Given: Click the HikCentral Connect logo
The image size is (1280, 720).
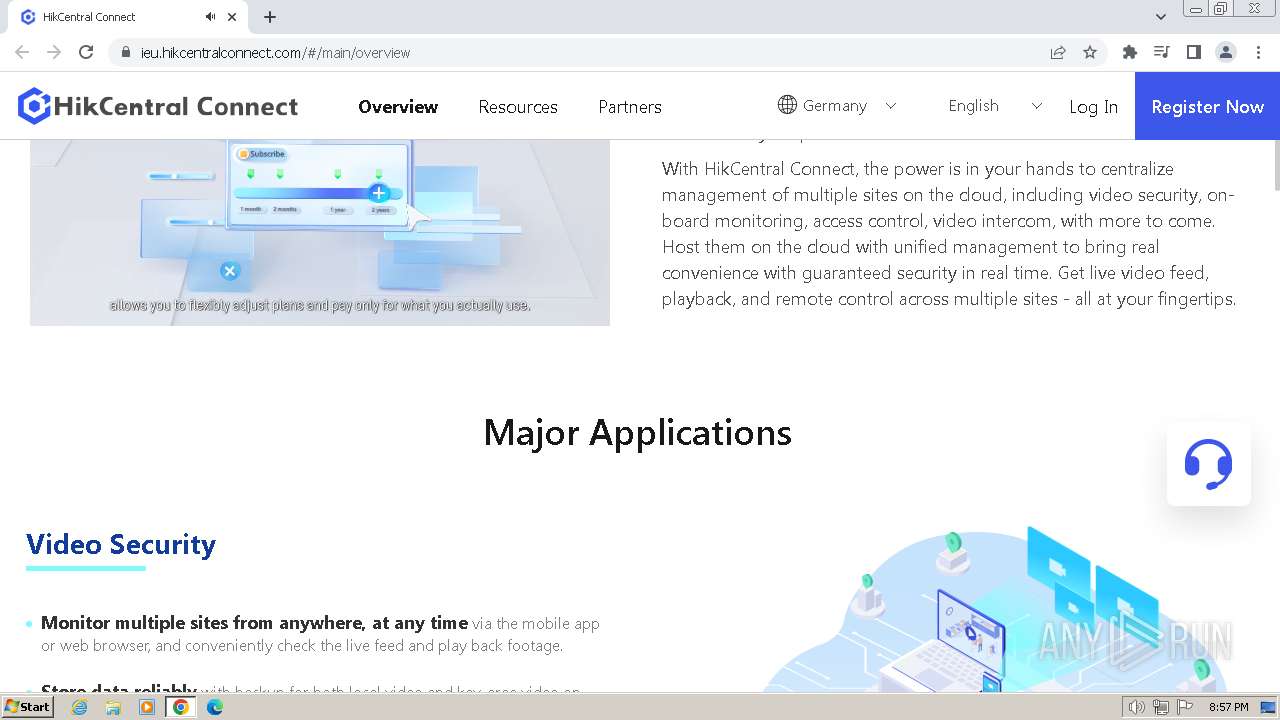Looking at the screenshot, I should coord(158,106).
